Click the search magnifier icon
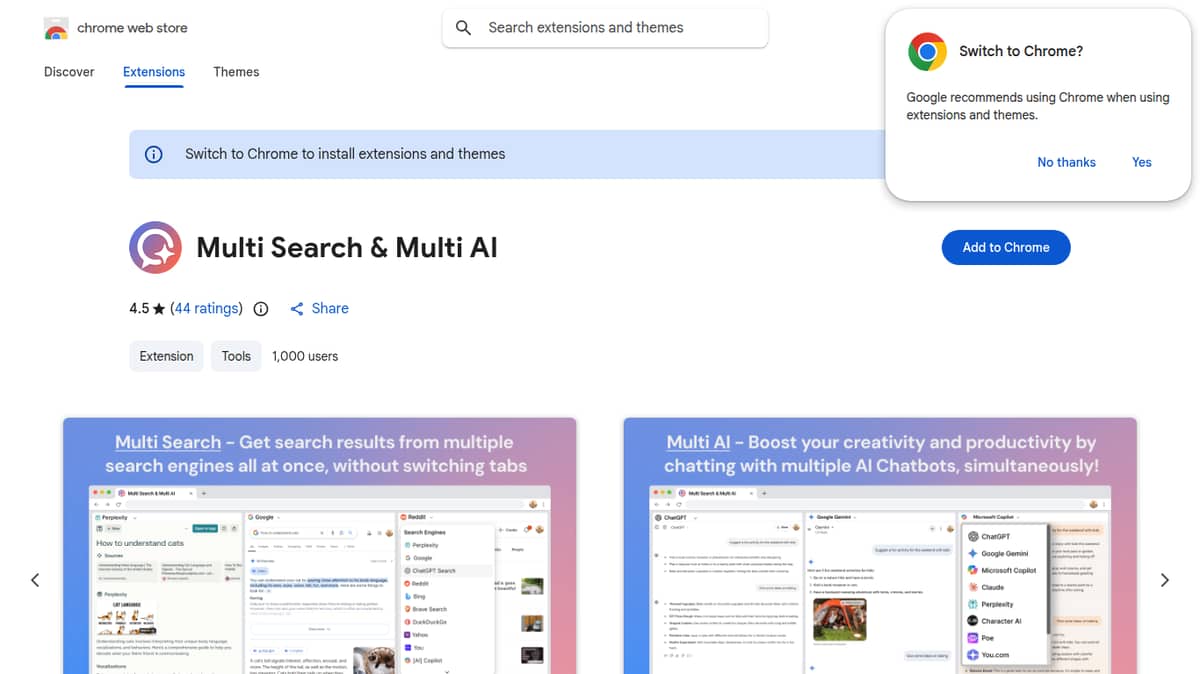 click(463, 28)
